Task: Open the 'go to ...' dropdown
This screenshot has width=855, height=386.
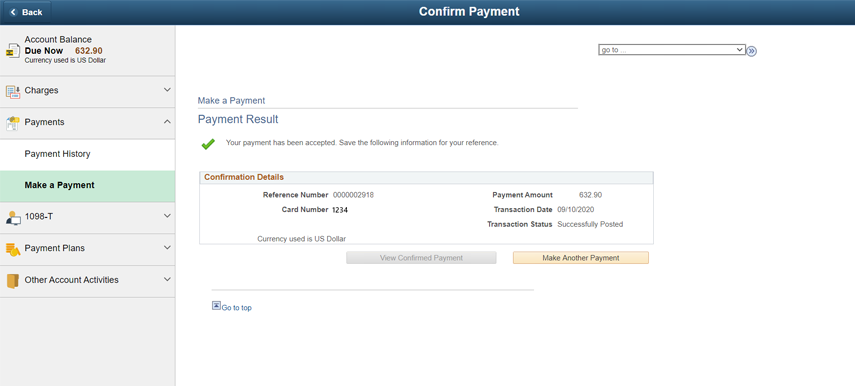Action: pos(672,50)
